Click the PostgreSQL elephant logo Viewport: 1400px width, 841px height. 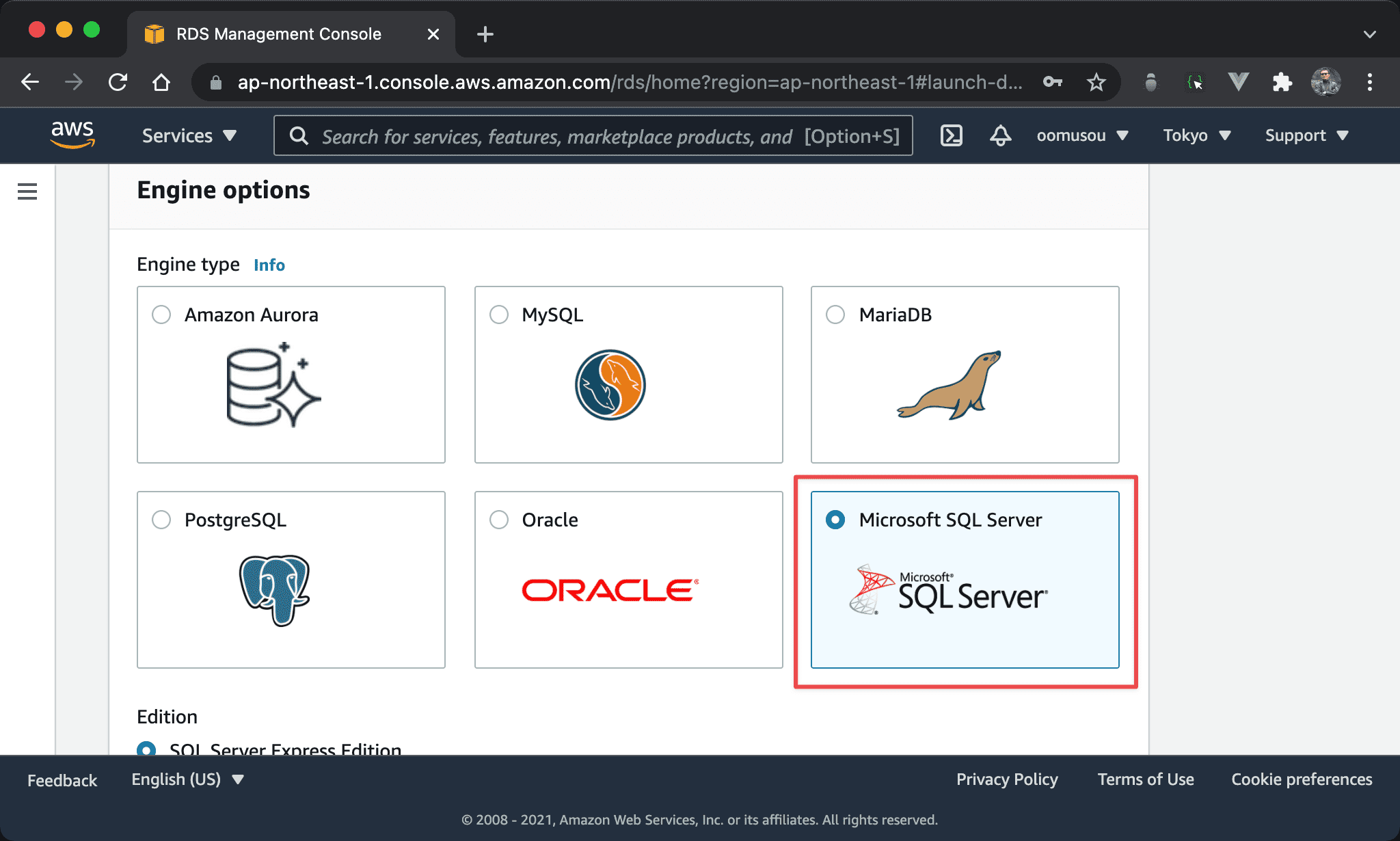pyautogui.click(x=274, y=590)
